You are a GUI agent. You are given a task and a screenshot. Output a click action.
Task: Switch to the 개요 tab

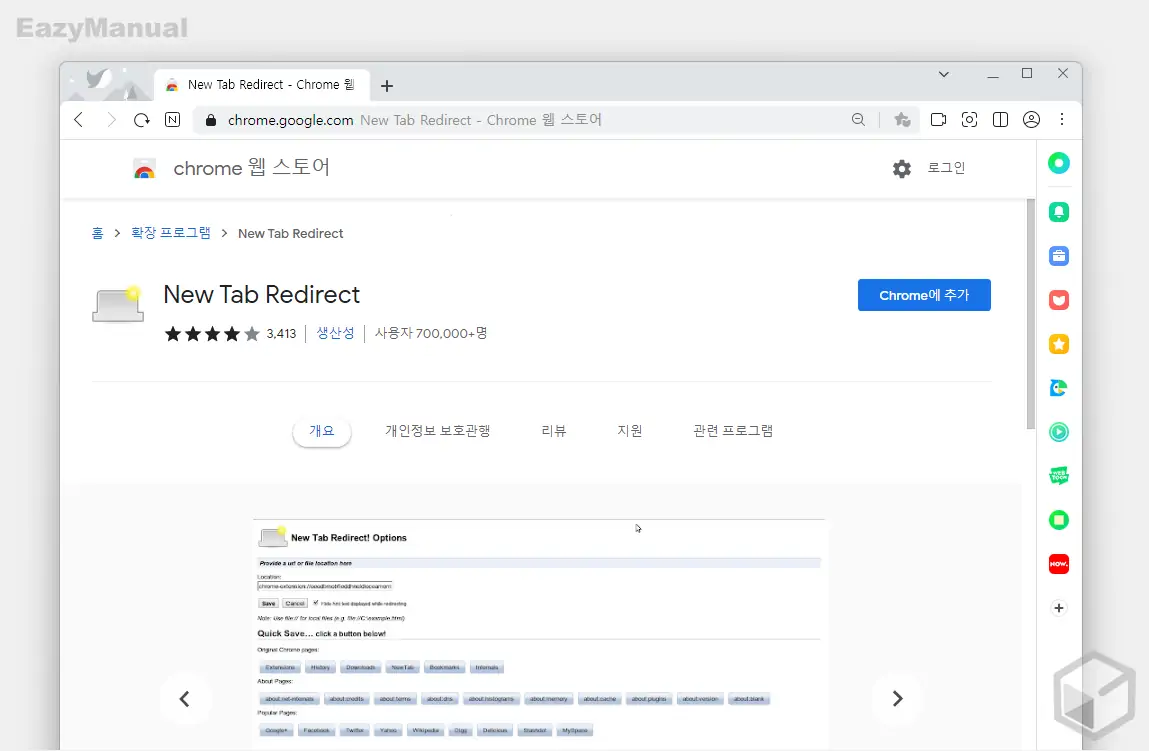coord(322,431)
